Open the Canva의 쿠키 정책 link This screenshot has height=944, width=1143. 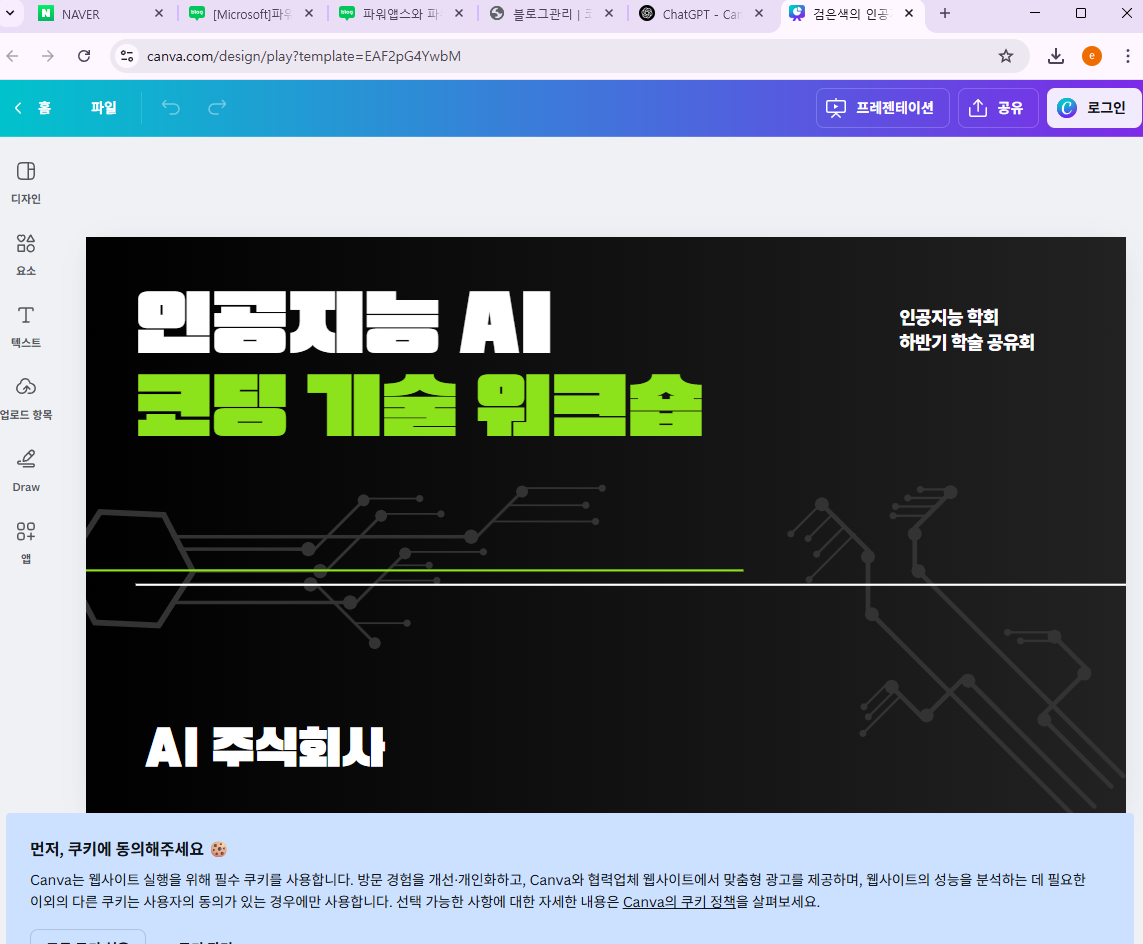point(679,902)
